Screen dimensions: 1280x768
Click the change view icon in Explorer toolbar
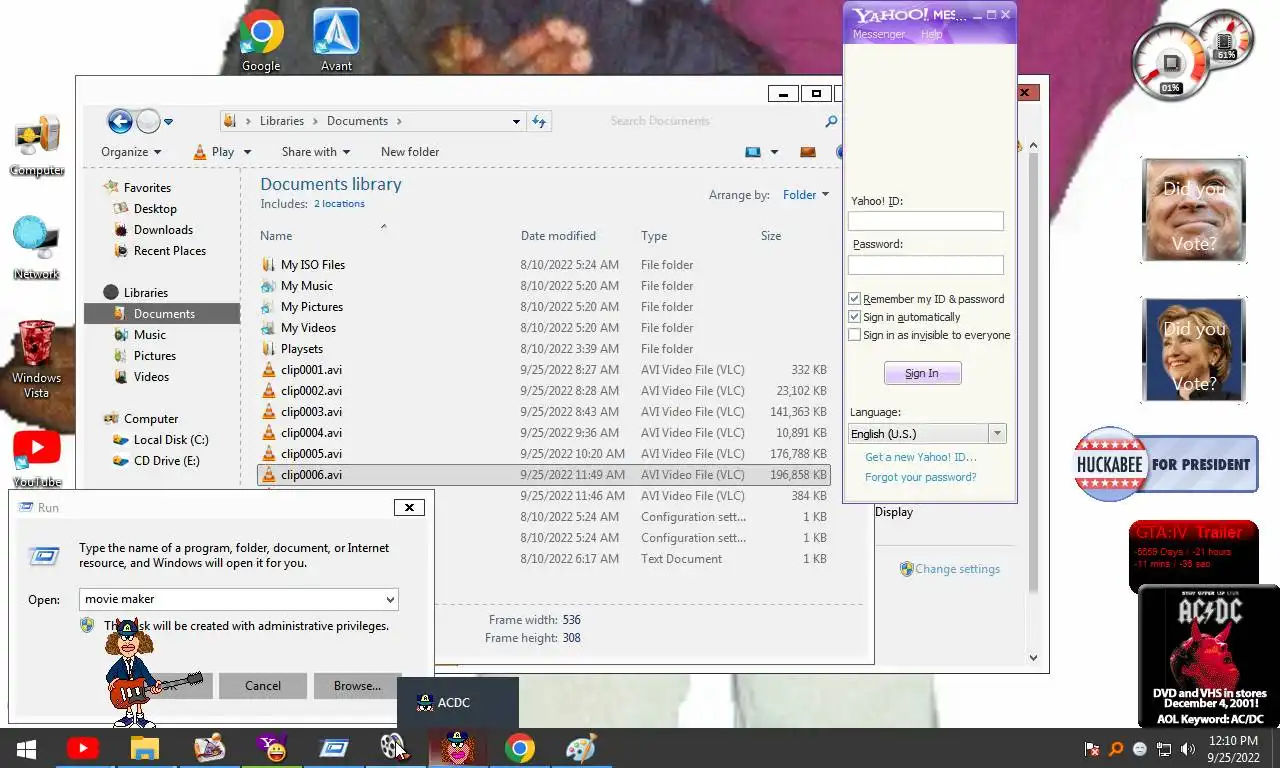coord(753,152)
